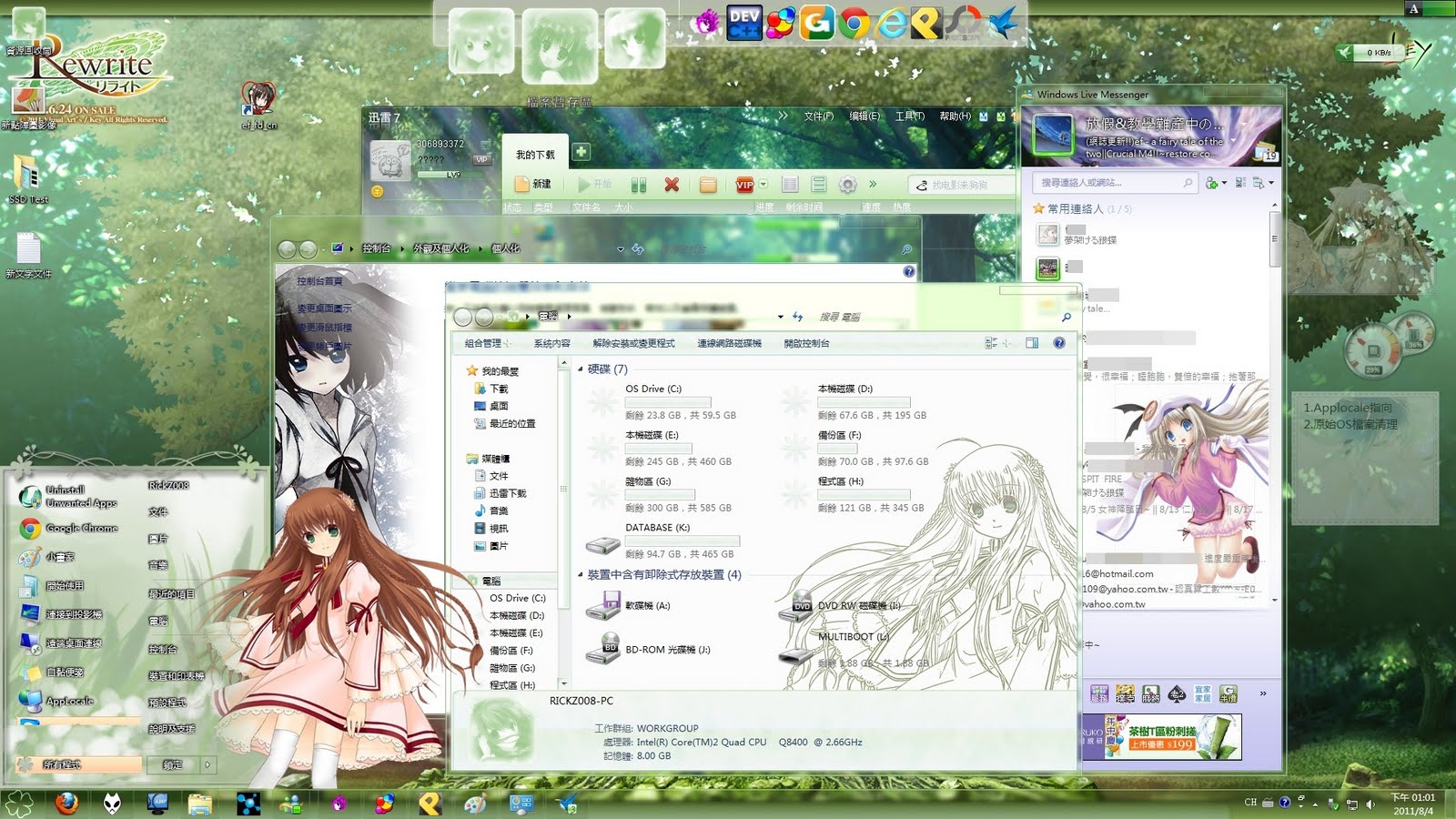Click Thunder VIP toolbar icon
This screenshot has height=819, width=1456.
[744, 185]
